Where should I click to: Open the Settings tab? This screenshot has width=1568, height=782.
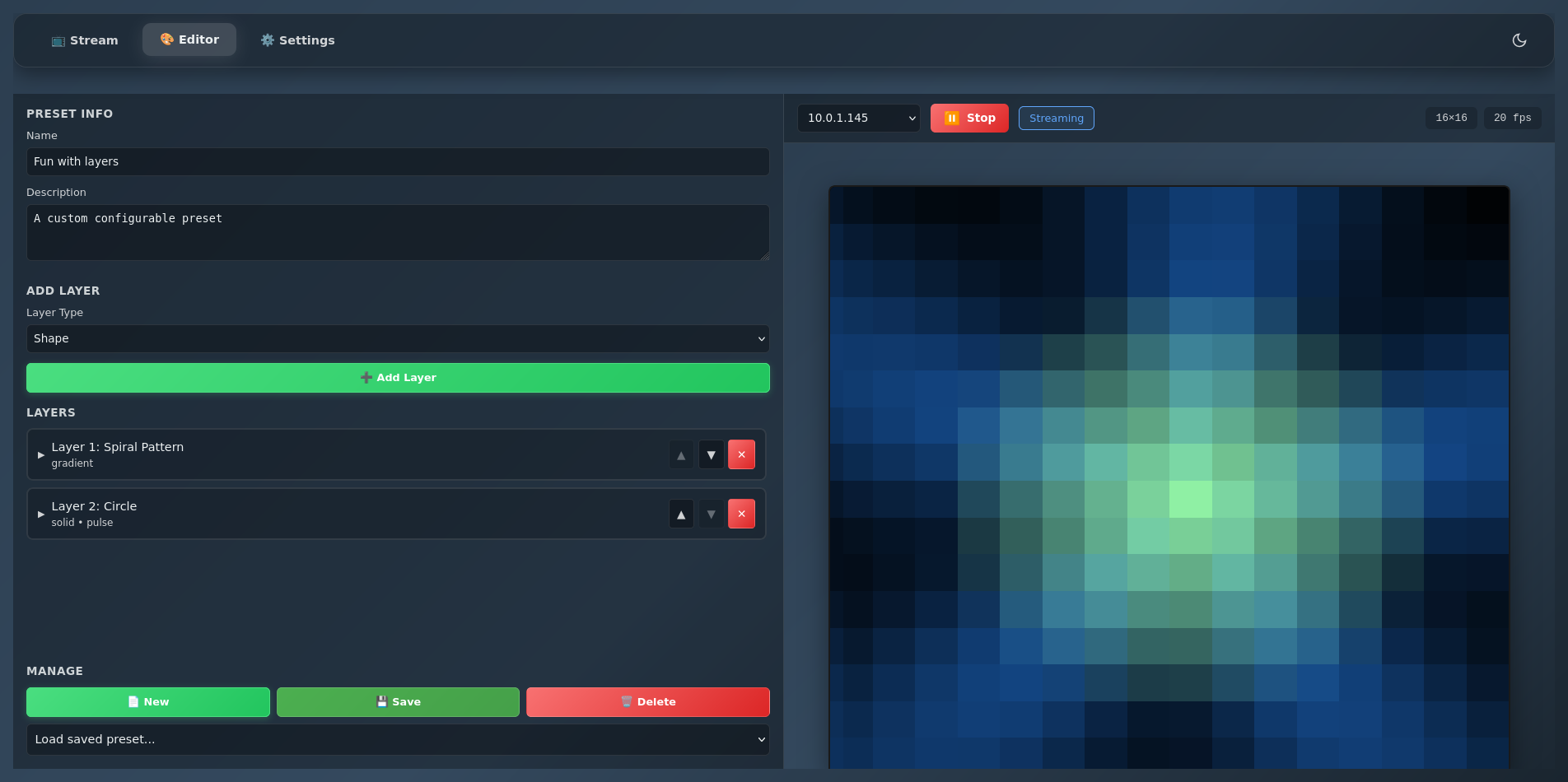pyautogui.click(x=297, y=40)
